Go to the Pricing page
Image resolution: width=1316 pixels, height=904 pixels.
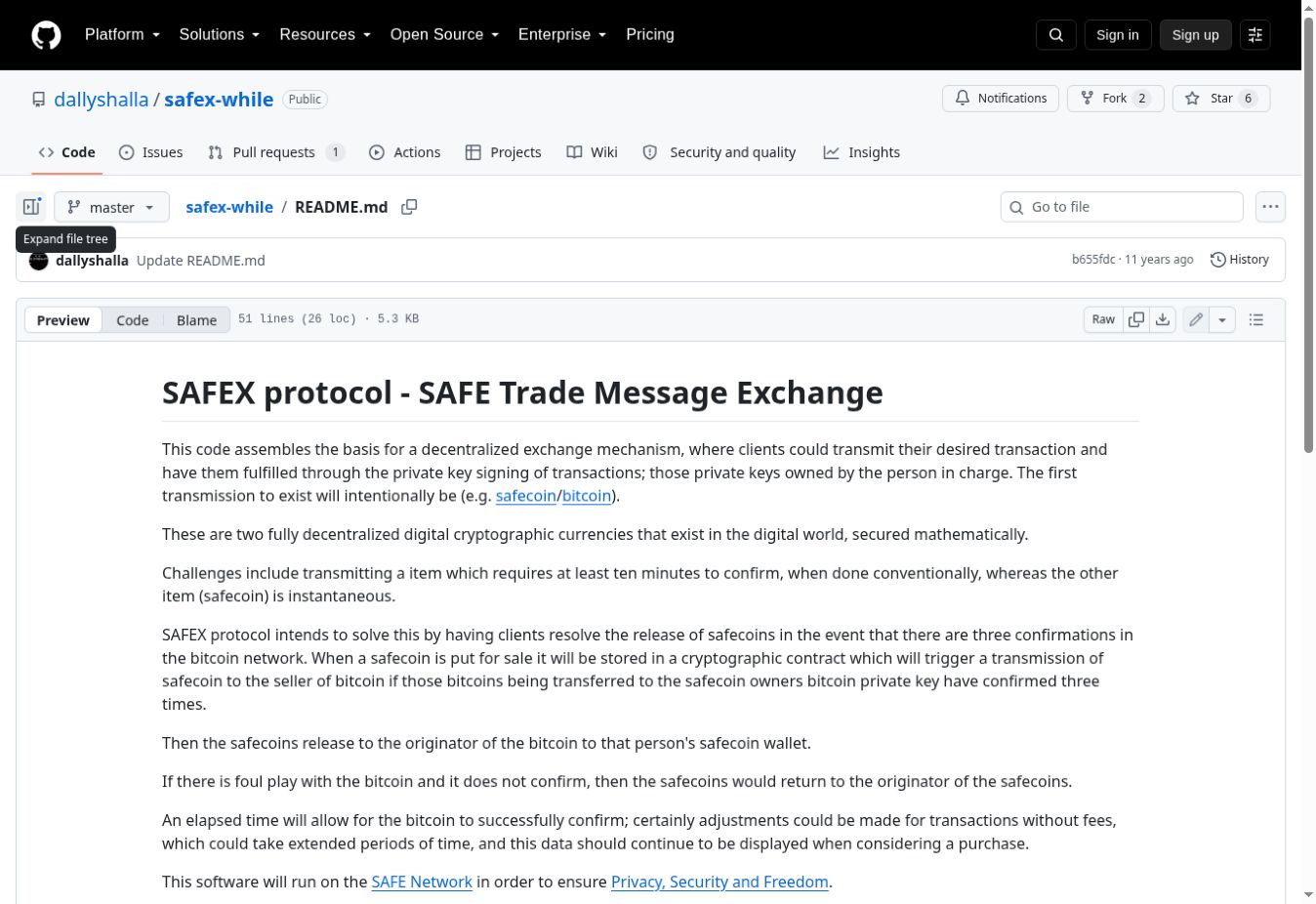(650, 34)
